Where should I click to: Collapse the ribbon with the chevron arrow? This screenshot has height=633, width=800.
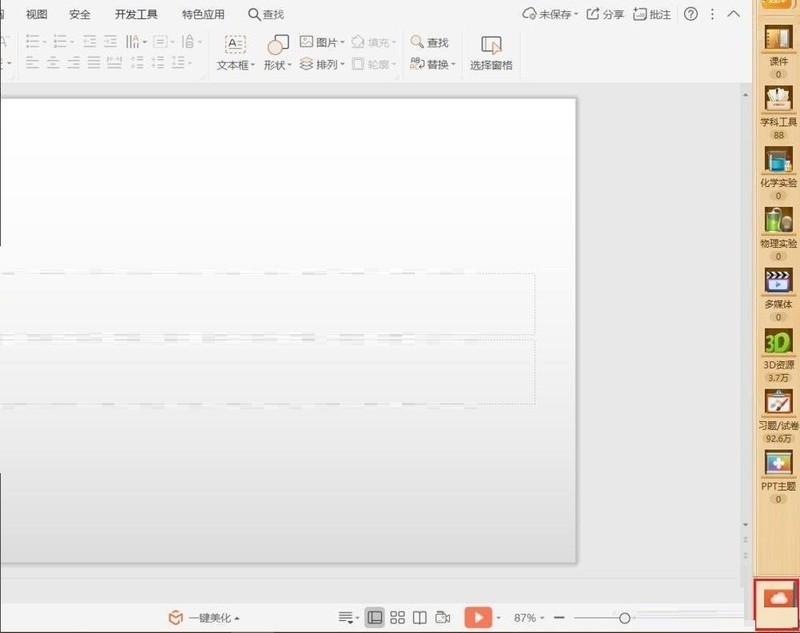click(733, 14)
